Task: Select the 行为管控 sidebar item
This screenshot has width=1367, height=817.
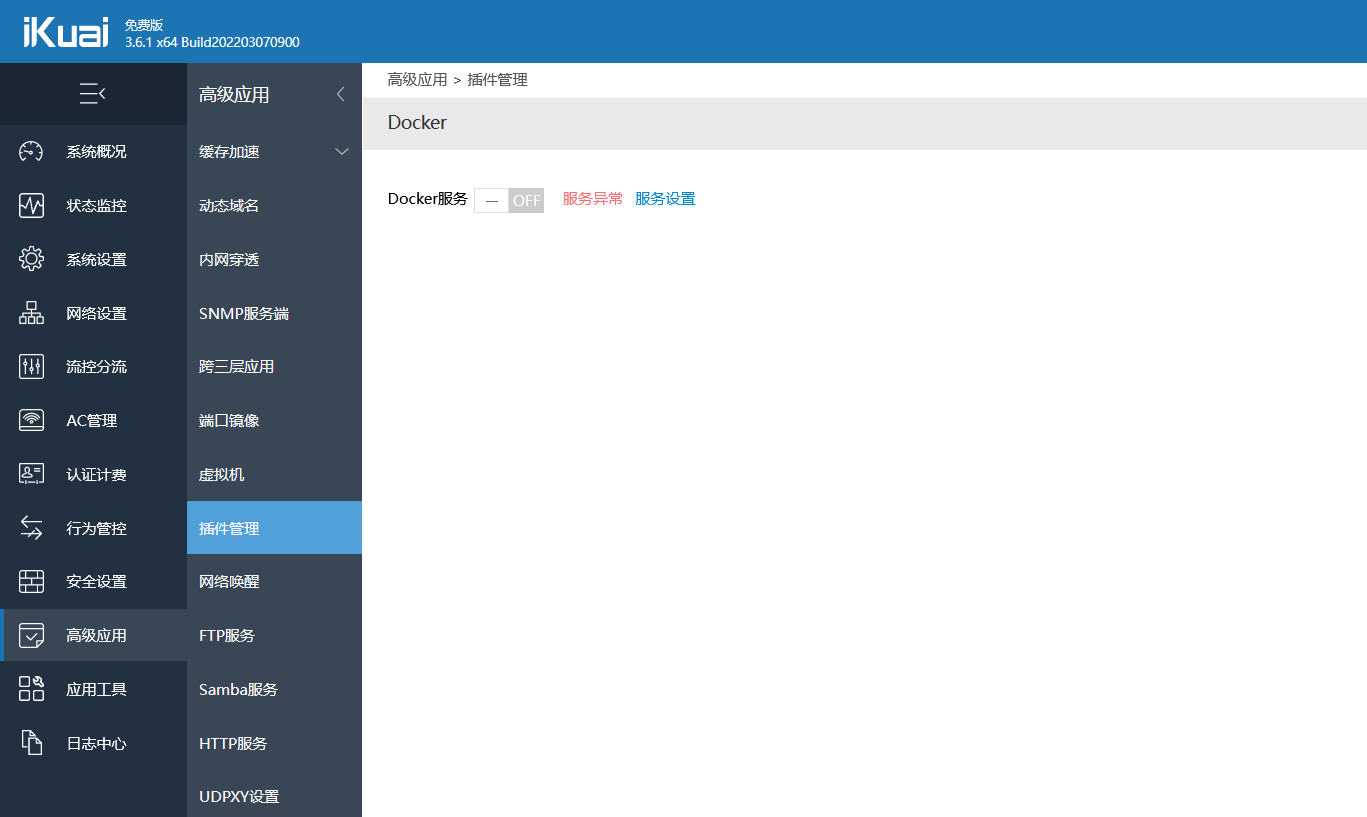Action: [x=31, y=527]
